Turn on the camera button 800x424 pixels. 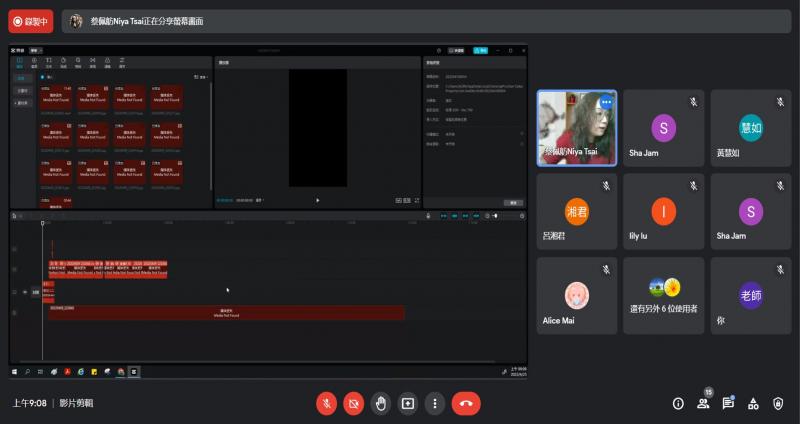(353, 403)
